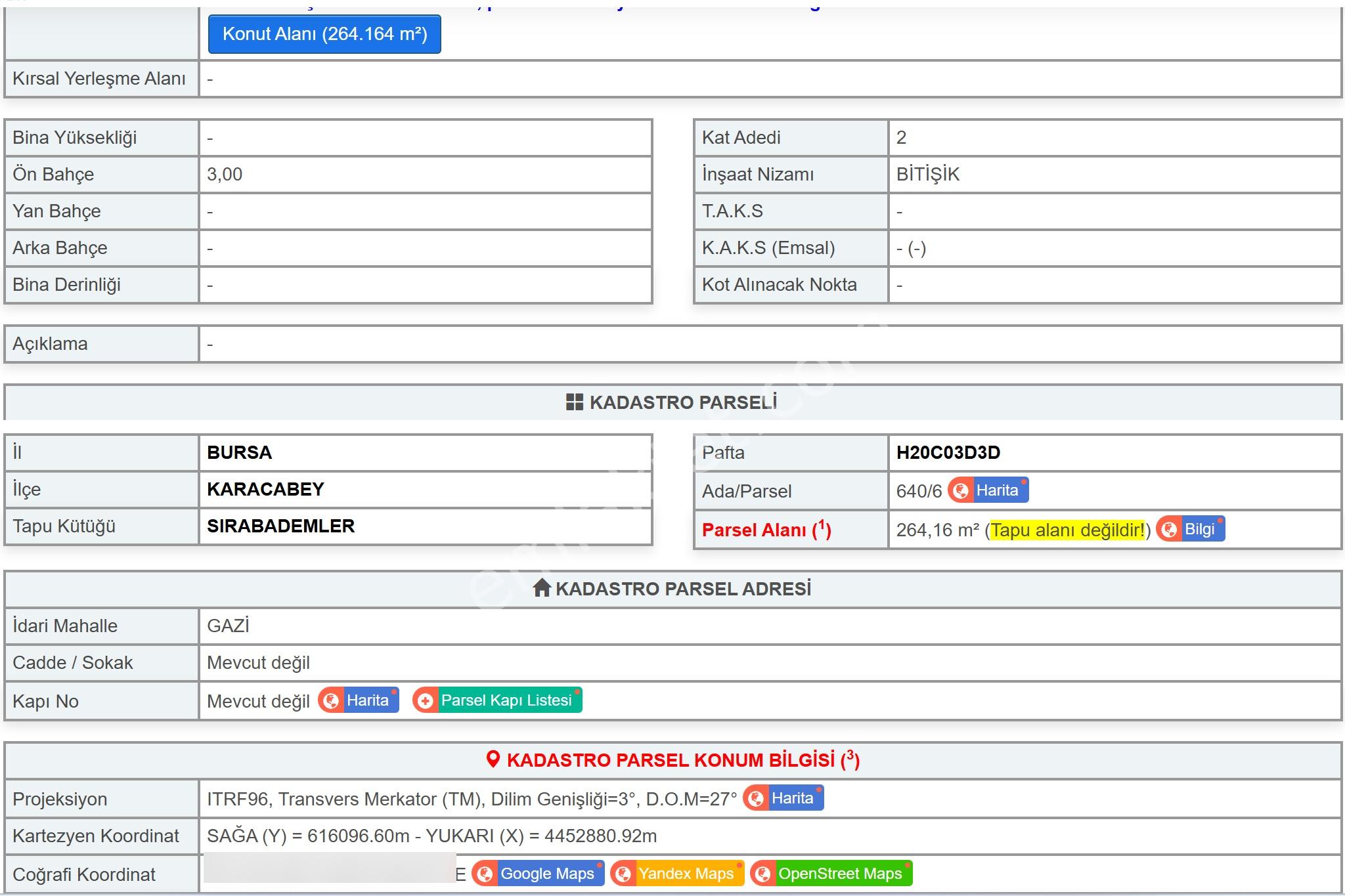Screen dimensions: 1345x896
Task: Select the Pafta value H20C03D3D
Action: (x=948, y=452)
